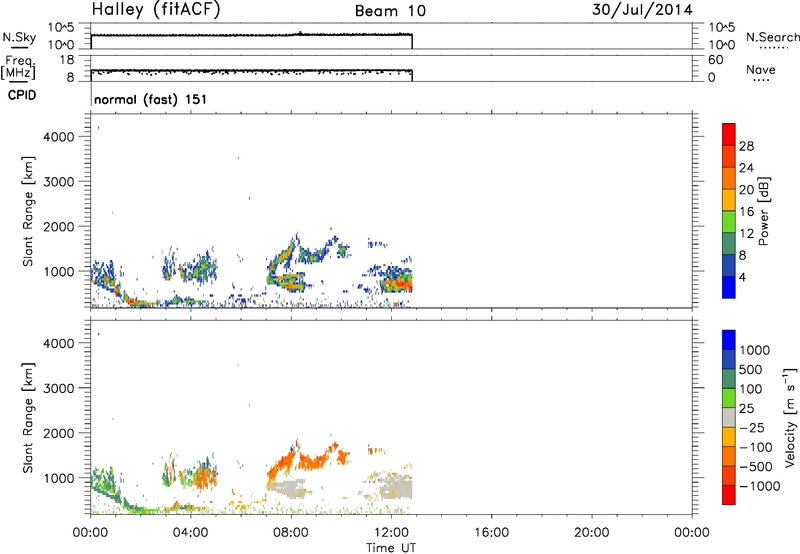Pick the 20–24 dB orange Power swatch
The image size is (800, 554).
[x=729, y=178]
